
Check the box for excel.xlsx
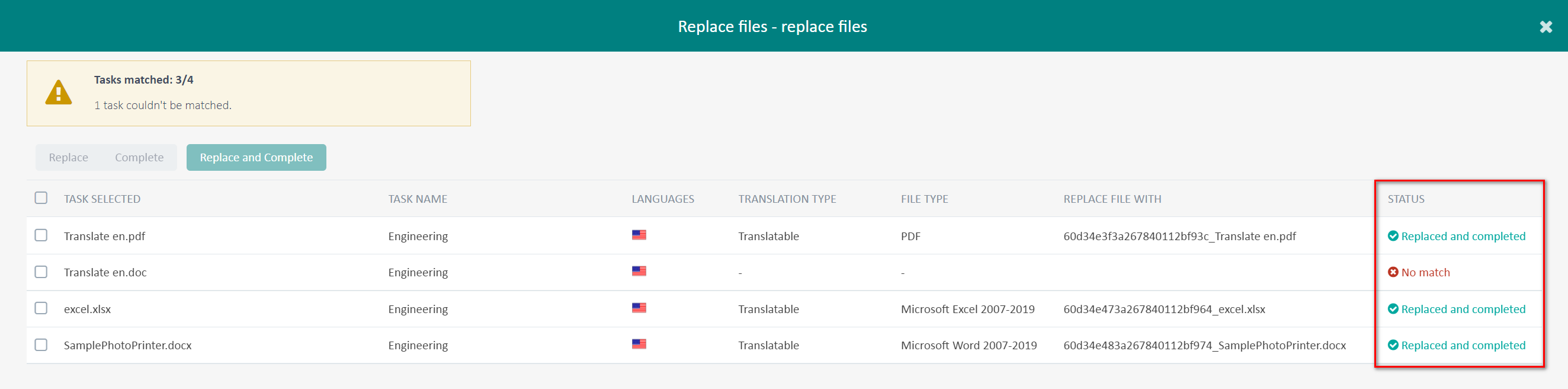[x=41, y=308]
